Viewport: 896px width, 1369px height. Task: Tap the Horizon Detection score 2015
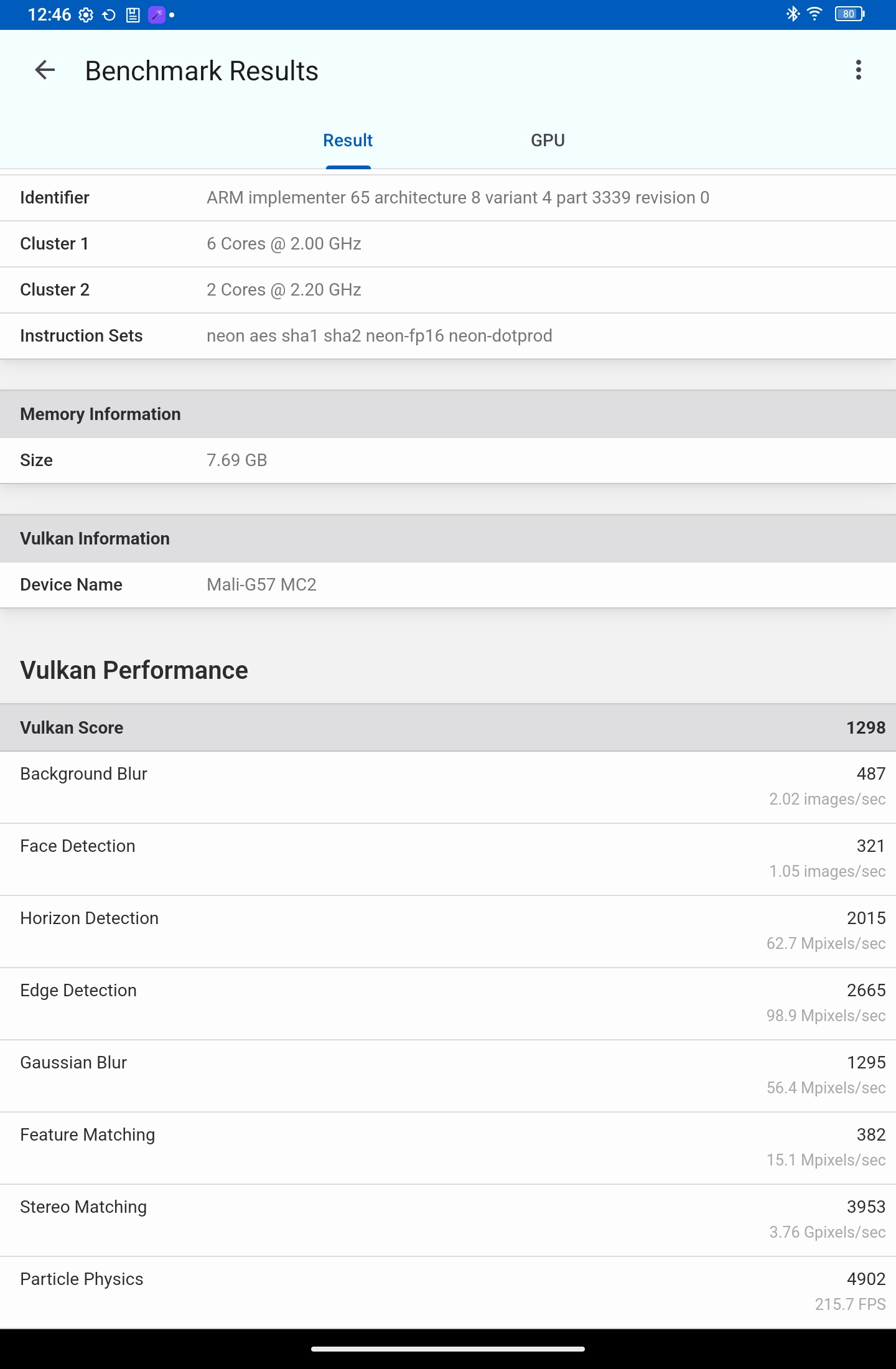pyautogui.click(x=866, y=918)
